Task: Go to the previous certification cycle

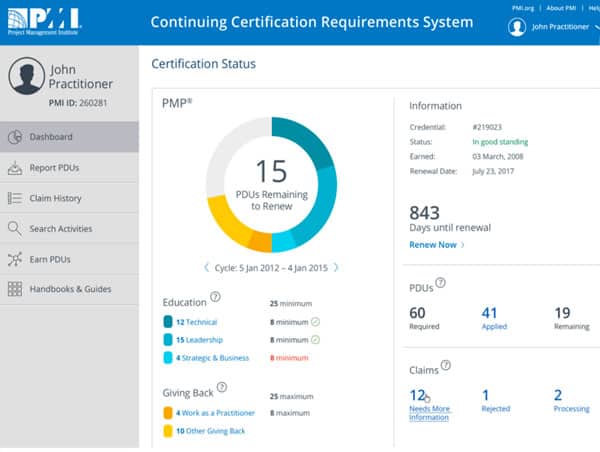Action: [x=207, y=267]
